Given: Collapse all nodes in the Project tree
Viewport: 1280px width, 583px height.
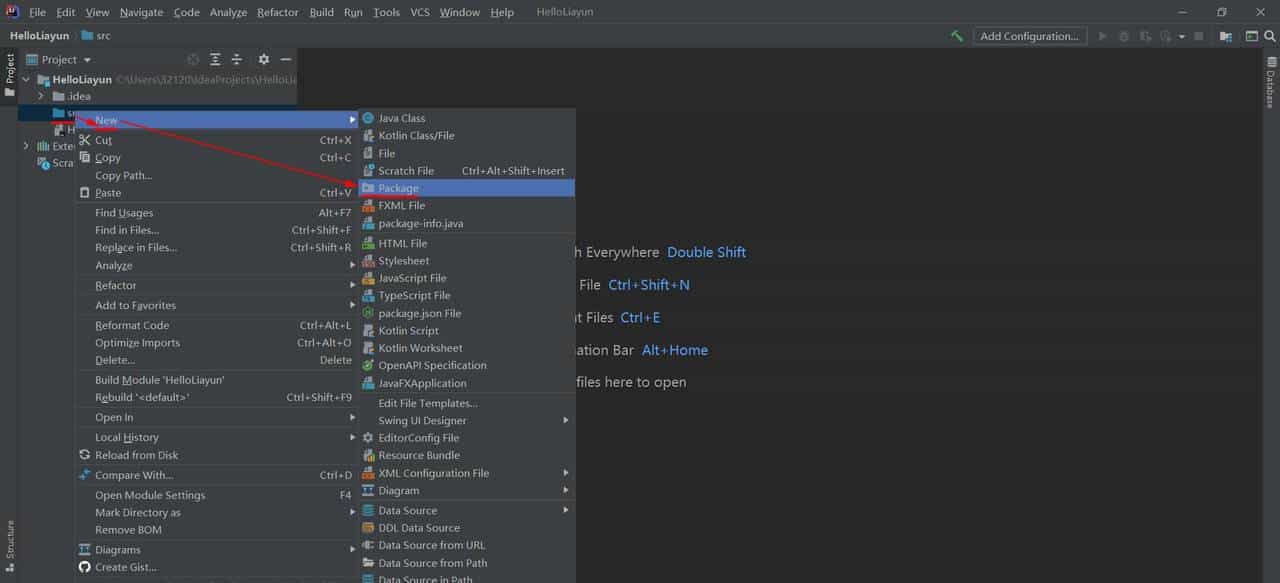Looking at the screenshot, I should pos(237,59).
